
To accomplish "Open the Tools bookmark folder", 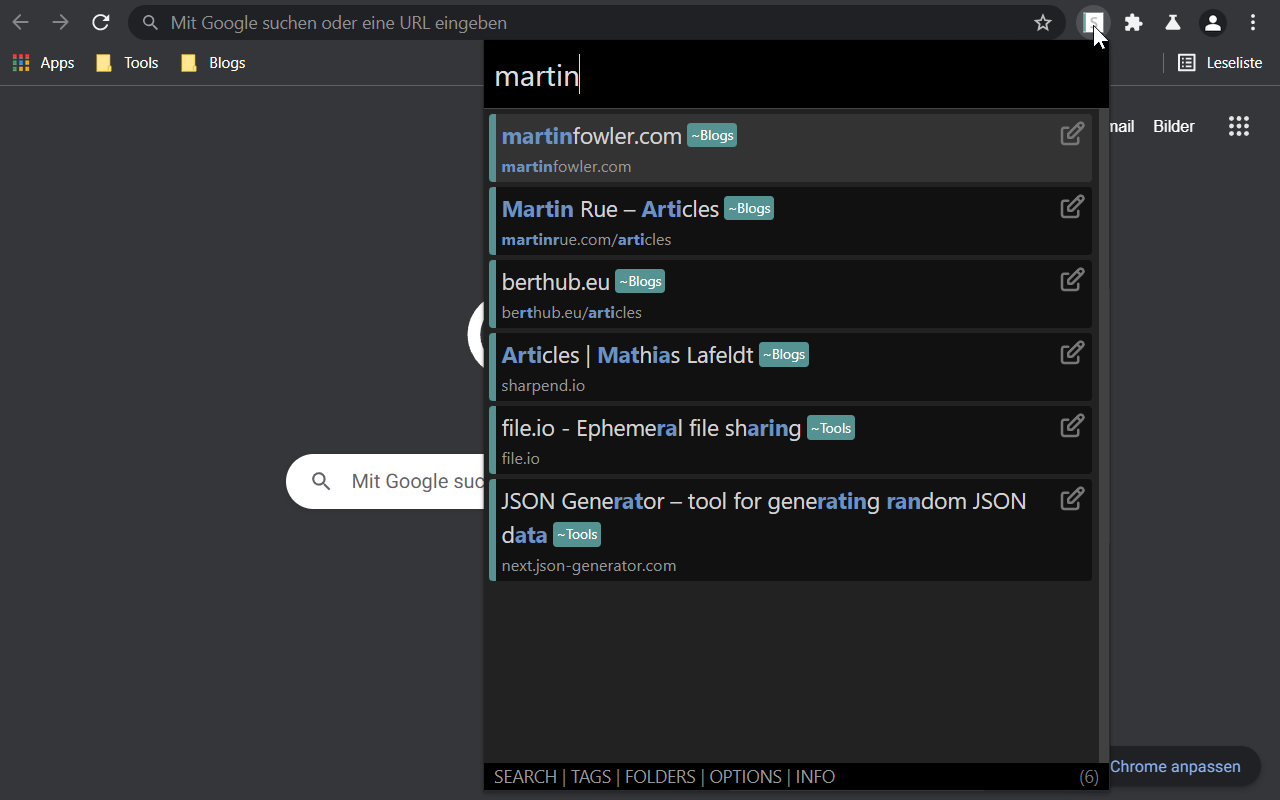I will point(127,63).
